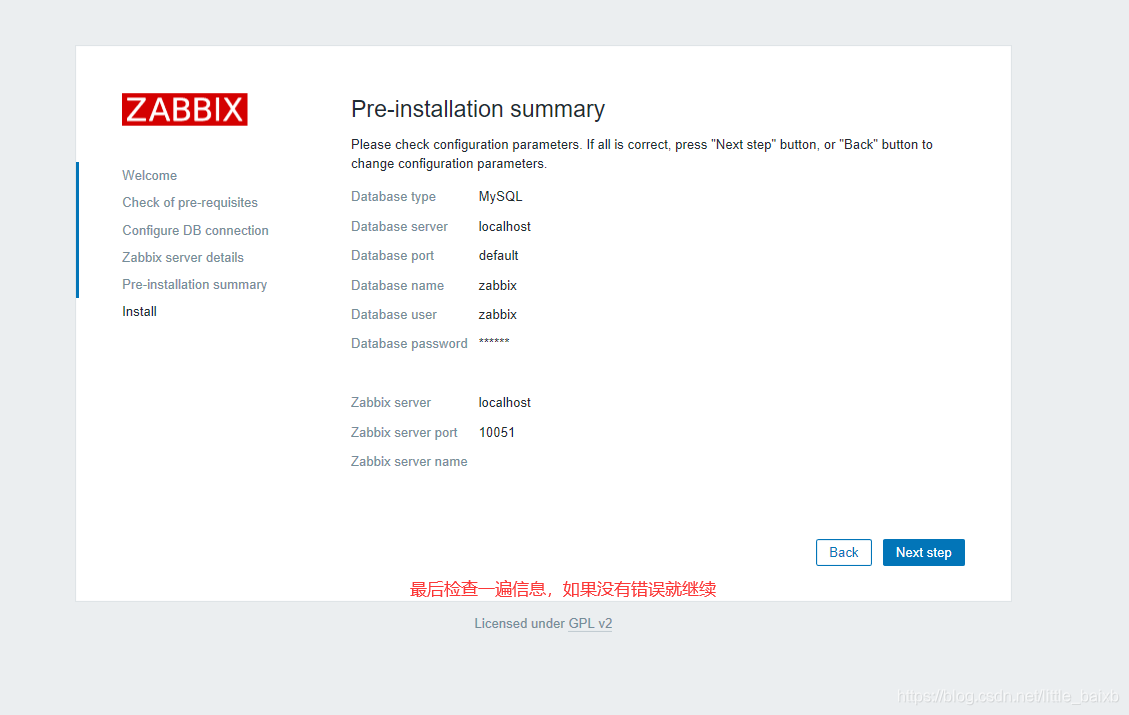Click the Database port label
1129x715 pixels.
pyautogui.click(x=392, y=256)
